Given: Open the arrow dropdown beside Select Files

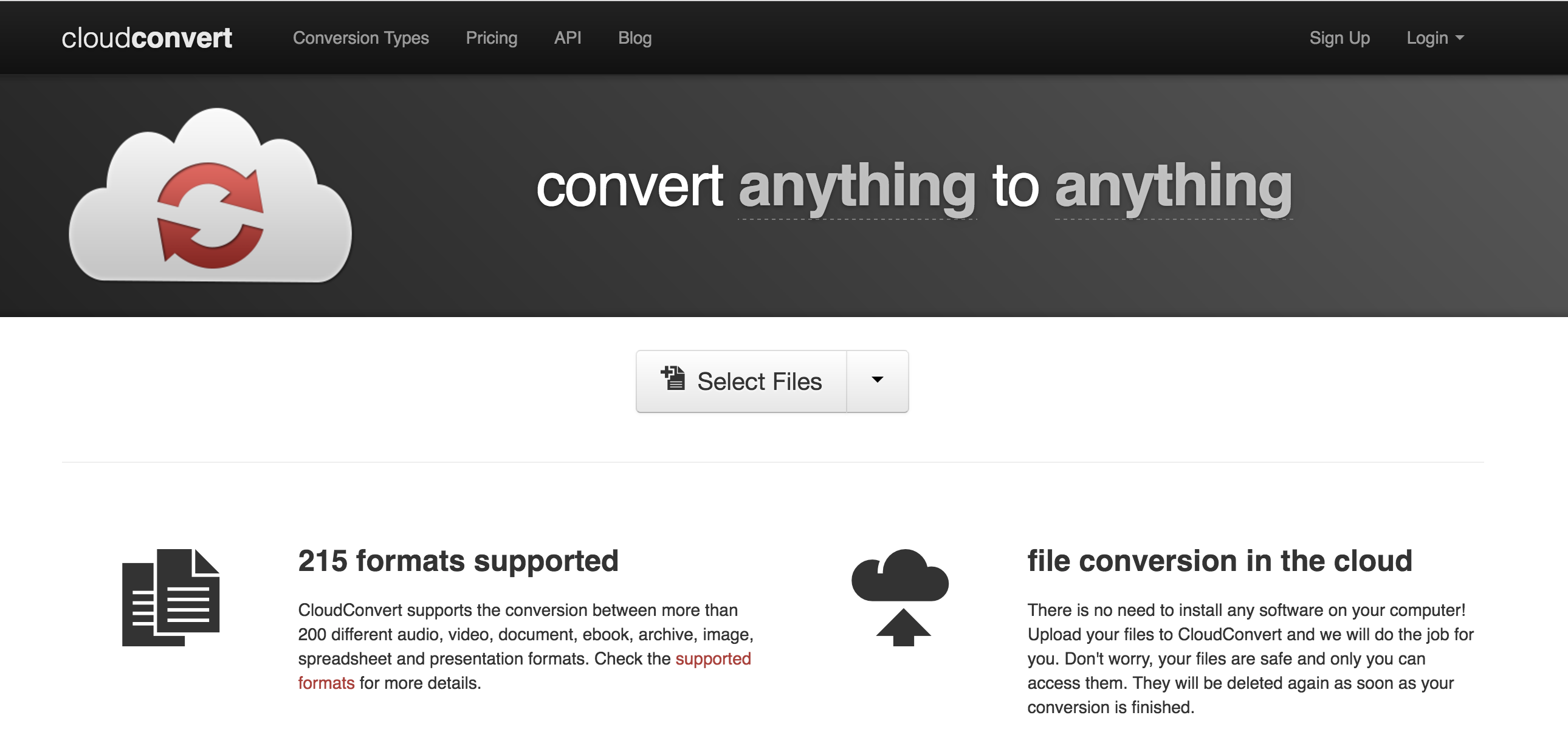Looking at the screenshot, I should (x=877, y=381).
